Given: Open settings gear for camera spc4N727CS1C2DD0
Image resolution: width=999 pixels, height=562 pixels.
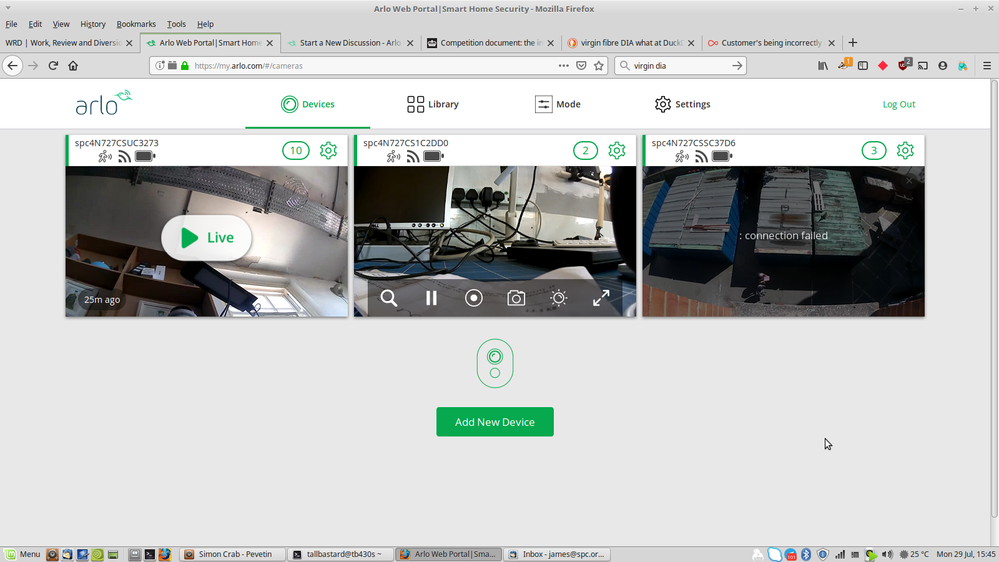Looking at the screenshot, I should coord(617,150).
